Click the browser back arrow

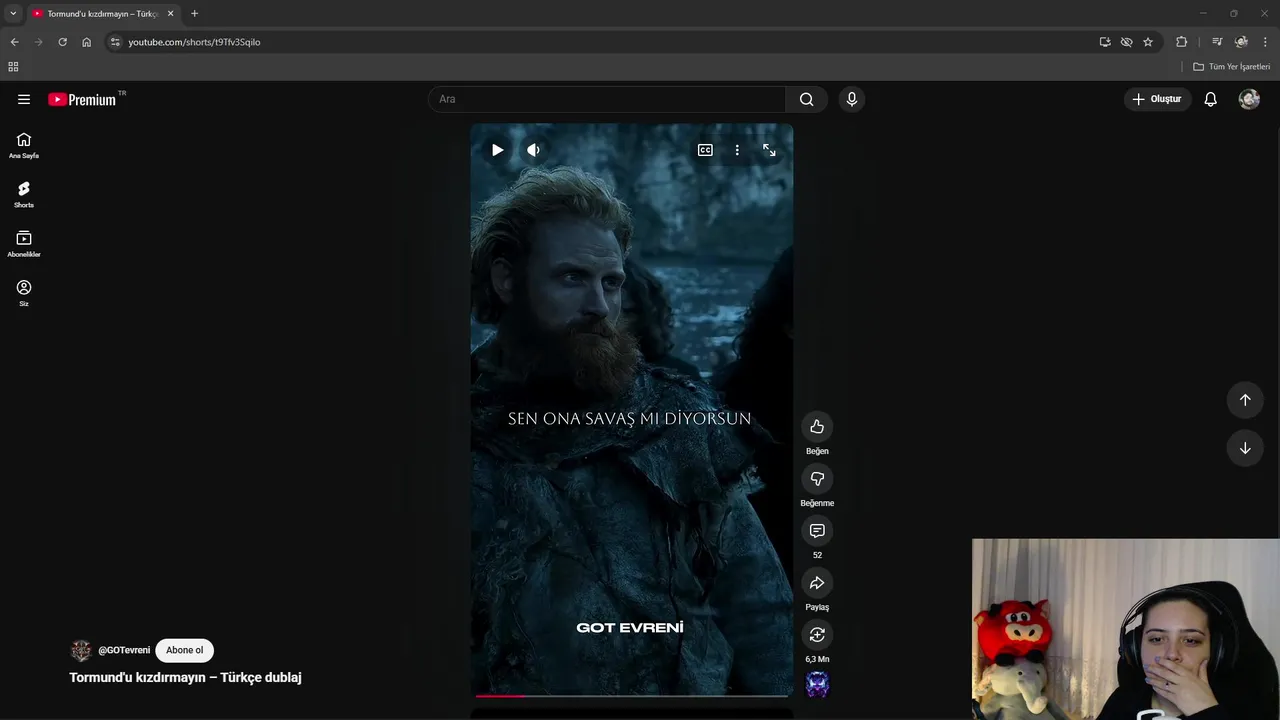pos(14,42)
